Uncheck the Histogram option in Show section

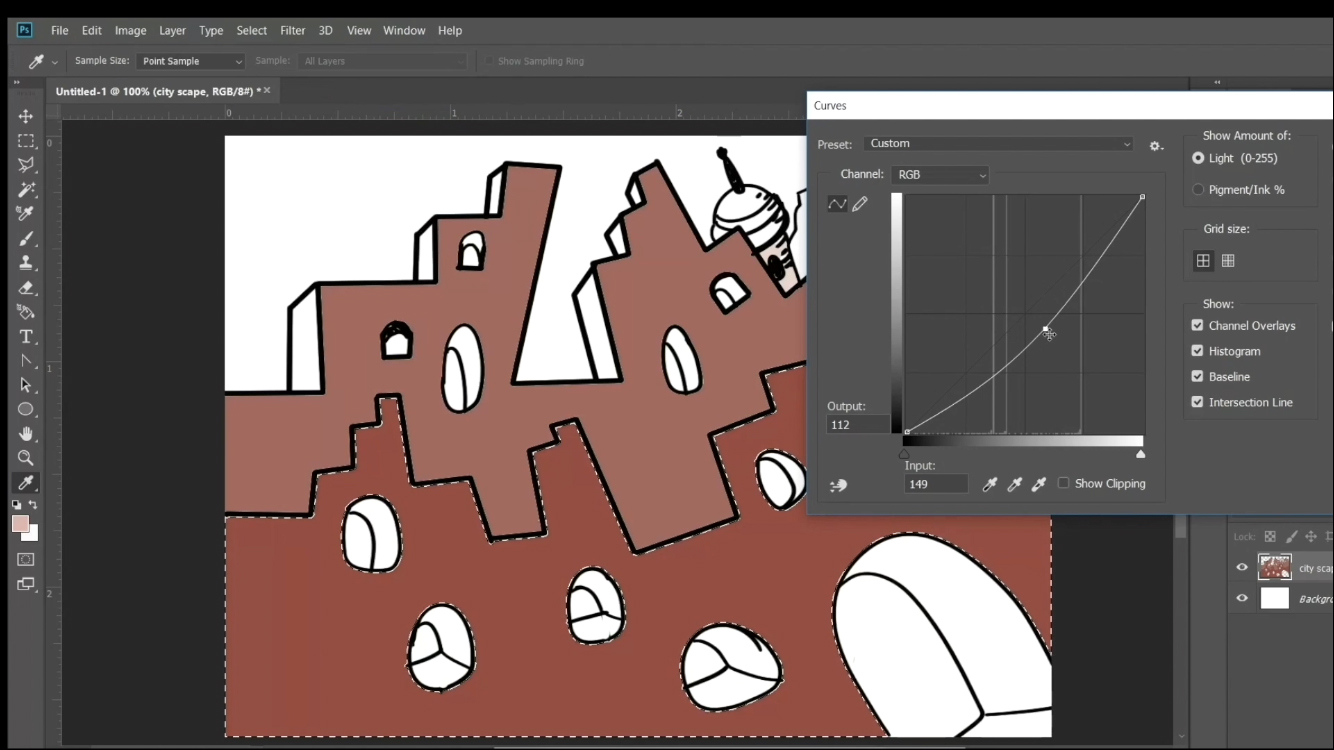(x=1197, y=351)
